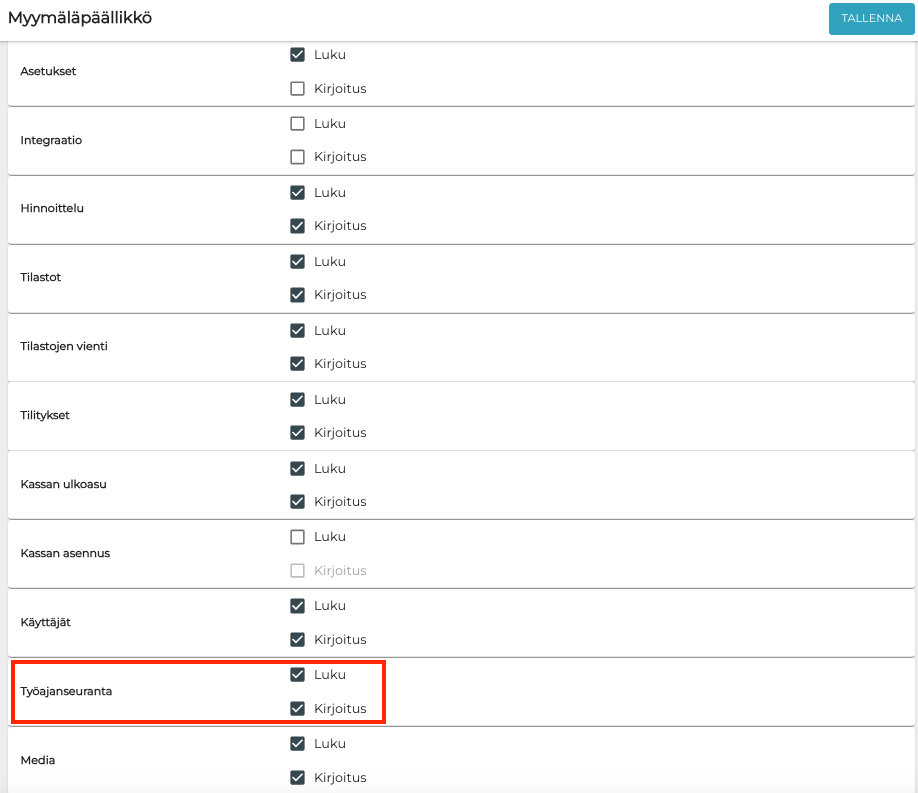
Task: Untick Kirjoitus under Tilastot
Action: pos(297,295)
